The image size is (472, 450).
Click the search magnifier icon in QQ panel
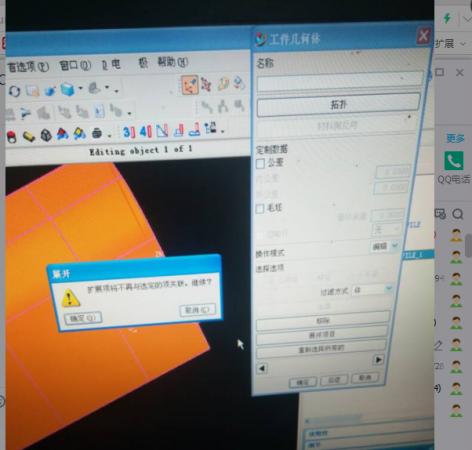(458, 214)
